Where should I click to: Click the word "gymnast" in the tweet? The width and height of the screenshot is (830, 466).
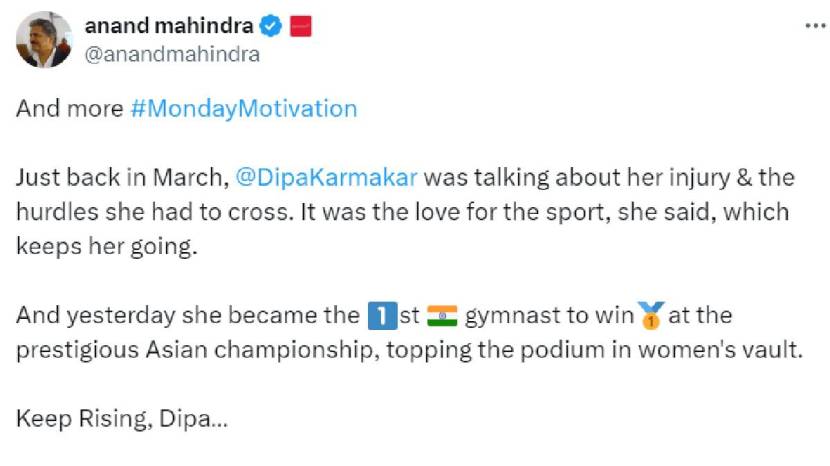[x=508, y=316]
